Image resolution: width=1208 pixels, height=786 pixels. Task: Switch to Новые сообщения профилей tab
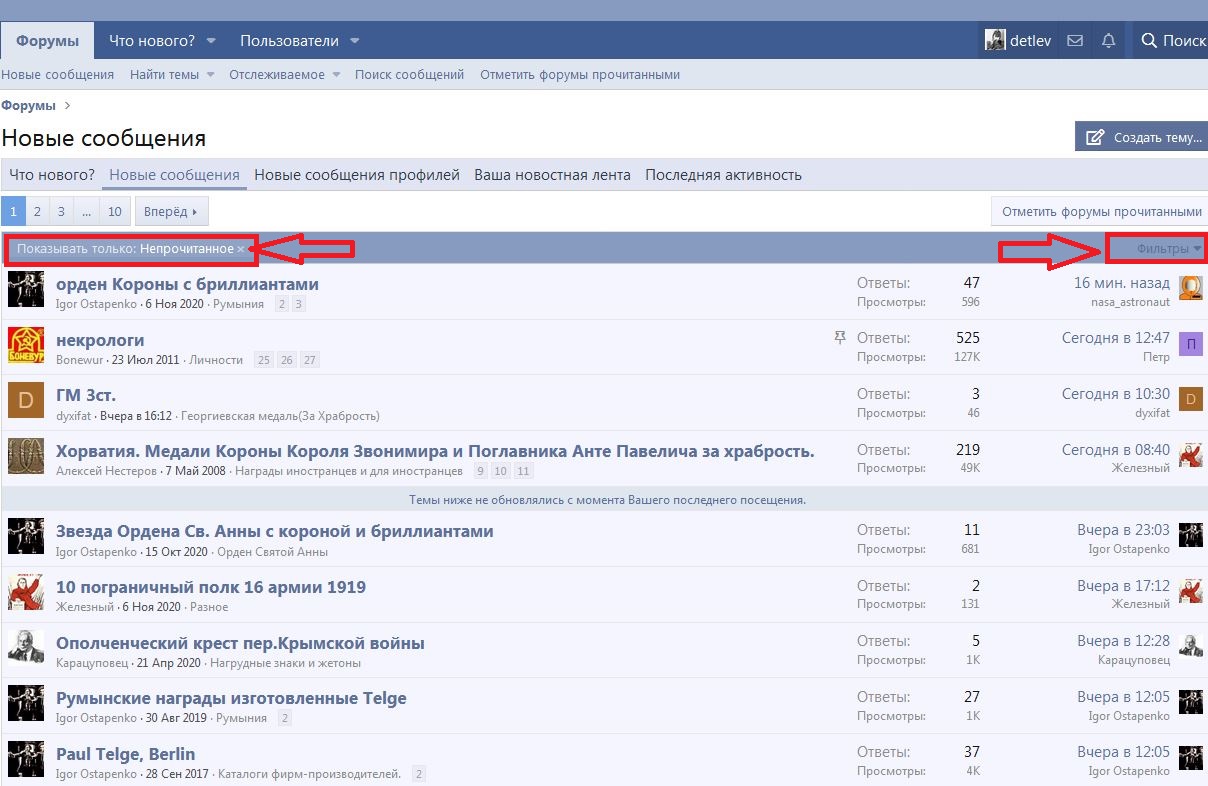click(357, 175)
